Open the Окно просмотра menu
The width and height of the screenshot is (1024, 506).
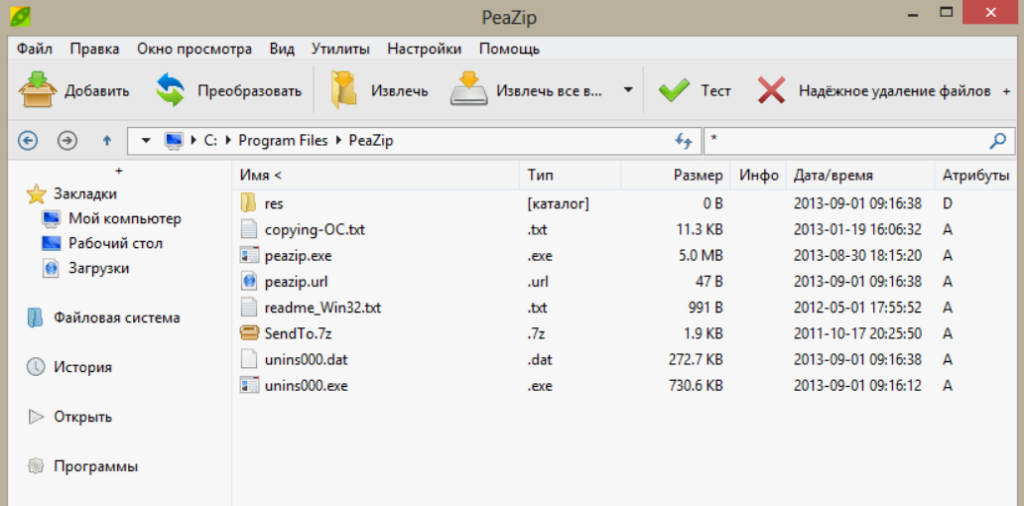point(195,49)
